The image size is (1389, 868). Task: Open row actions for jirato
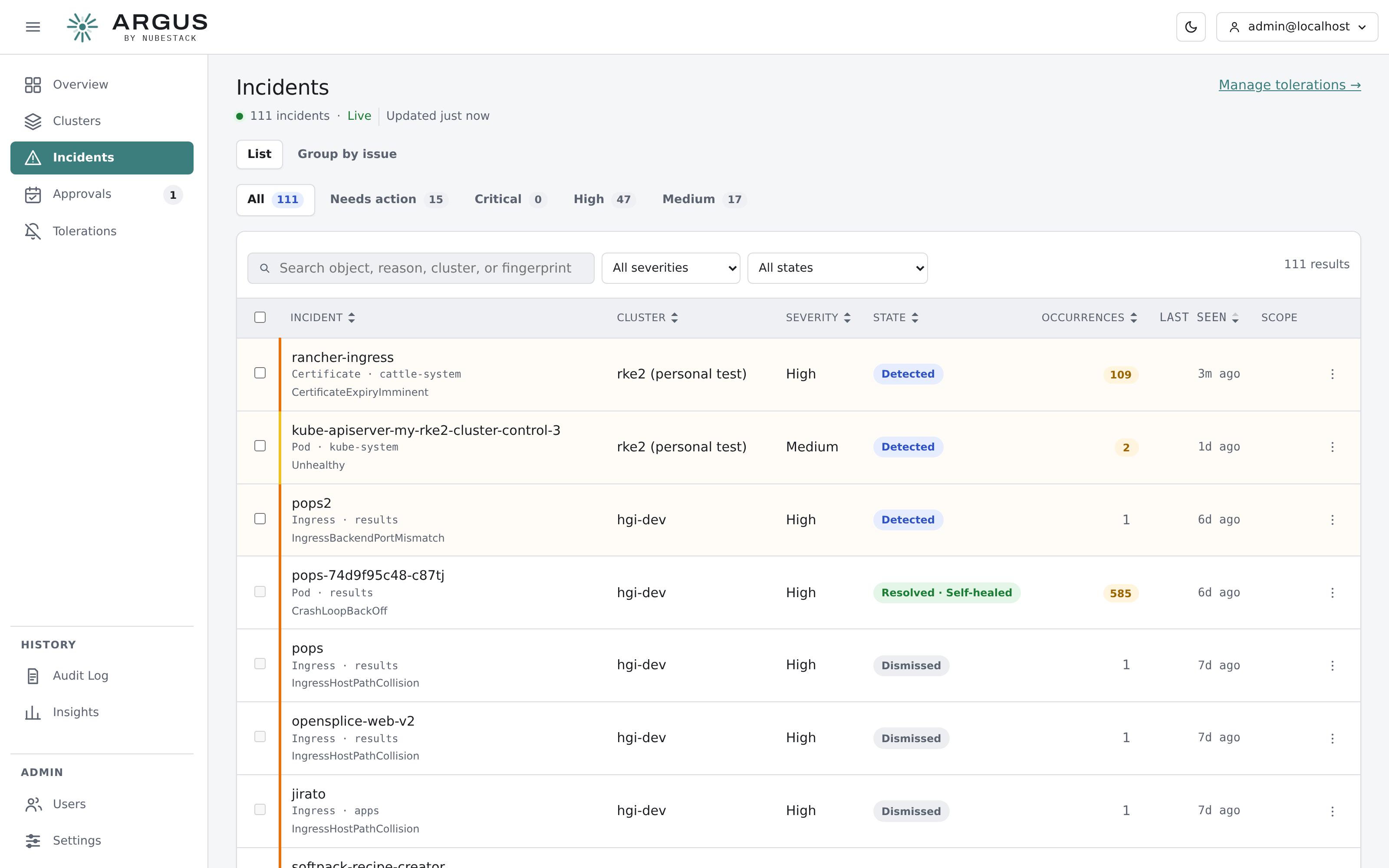[x=1332, y=812]
